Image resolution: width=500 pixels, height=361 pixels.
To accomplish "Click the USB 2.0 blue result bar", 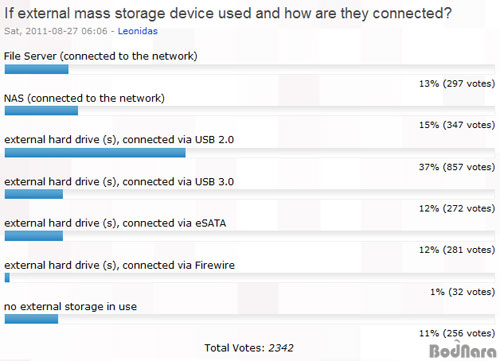I will pos(95,153).
